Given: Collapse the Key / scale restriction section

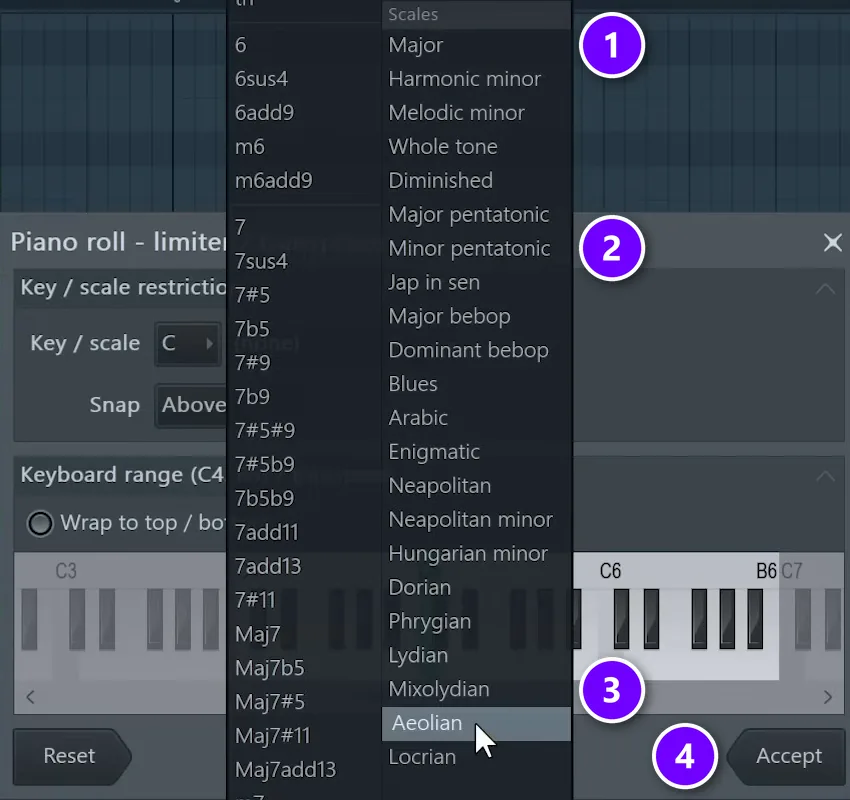Looking at the screenshot, I should (x=826, y=288).
